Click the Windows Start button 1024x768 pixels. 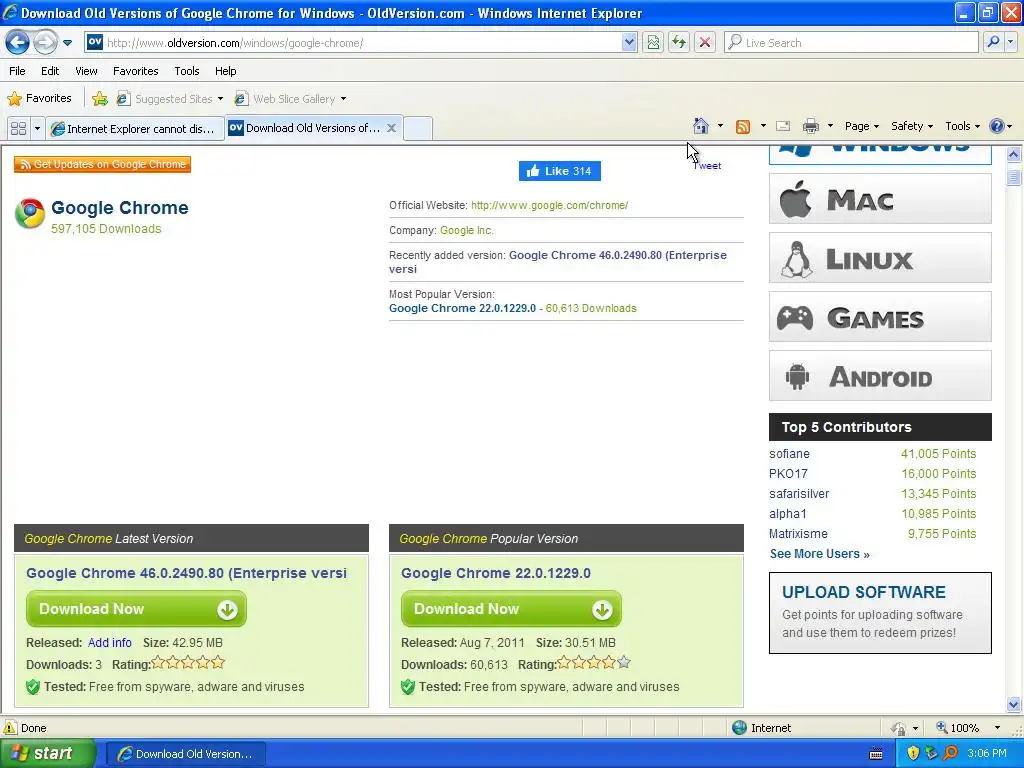47,754
